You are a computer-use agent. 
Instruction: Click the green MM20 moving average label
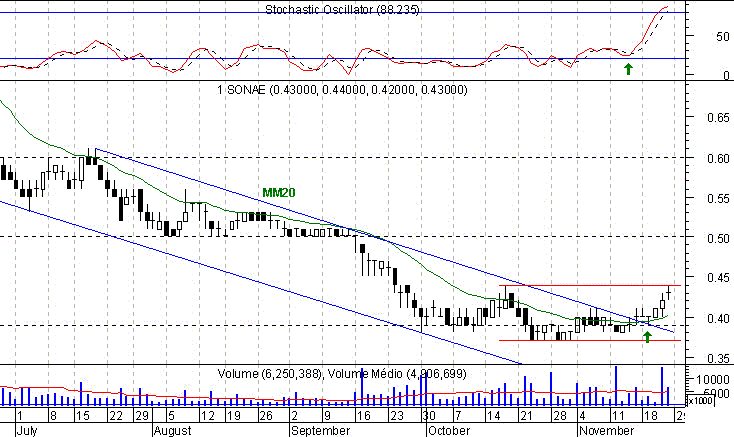(279, 192)
